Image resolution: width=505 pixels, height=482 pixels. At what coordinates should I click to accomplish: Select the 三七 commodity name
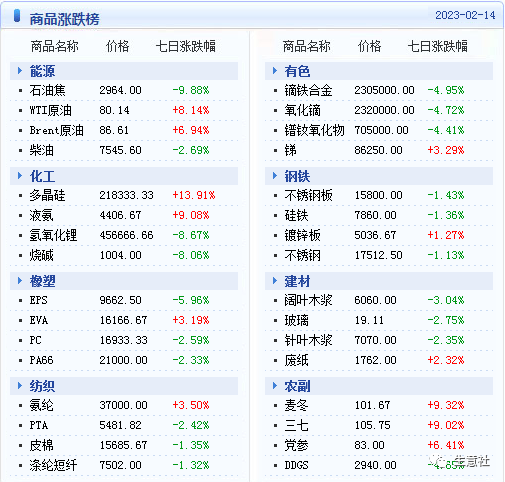pos(296,425)
